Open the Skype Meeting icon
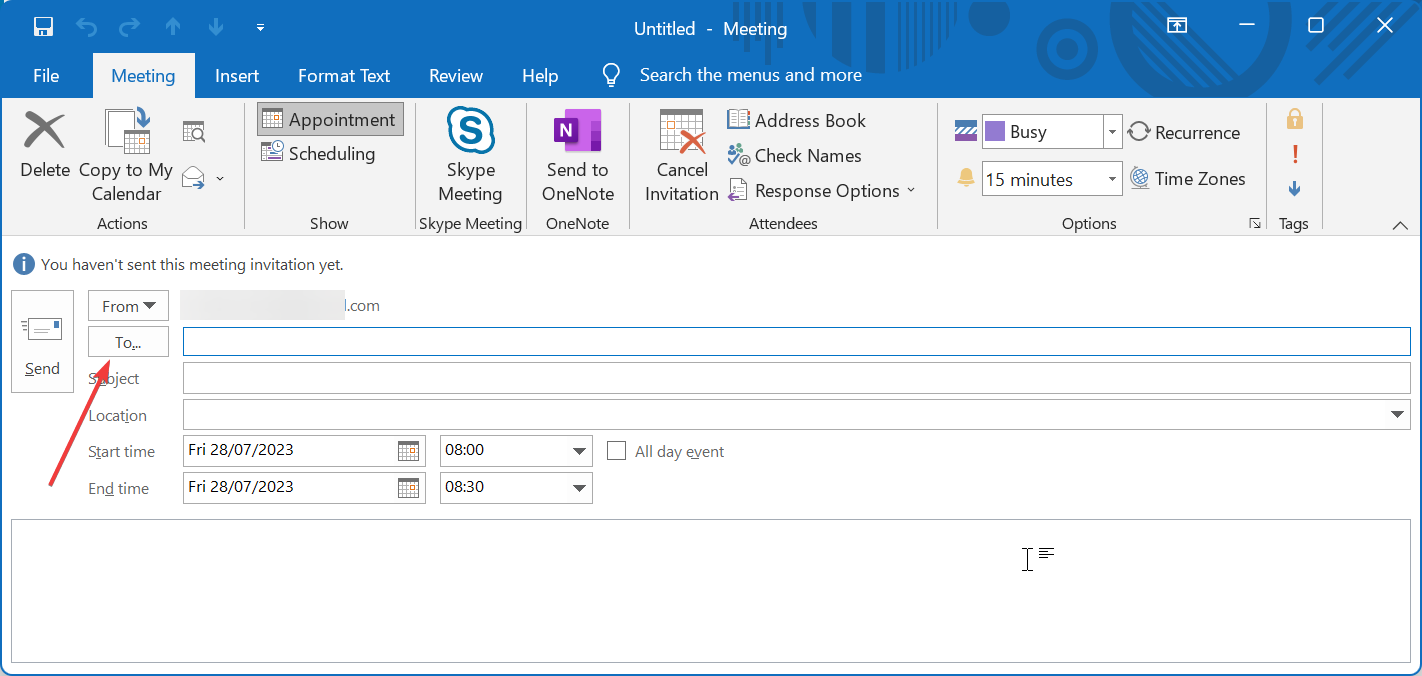1422x676 pixels. tap(470, 131)
